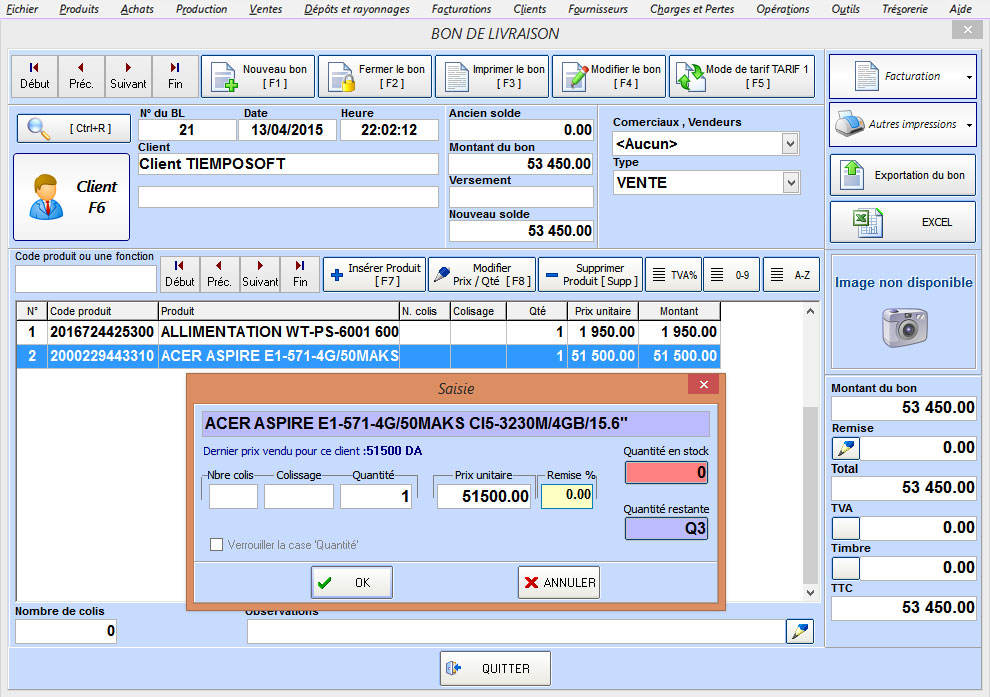Click the Quantité input in Saisie dialog
Screen dimensions: 990x697
[x=376, y=496]
